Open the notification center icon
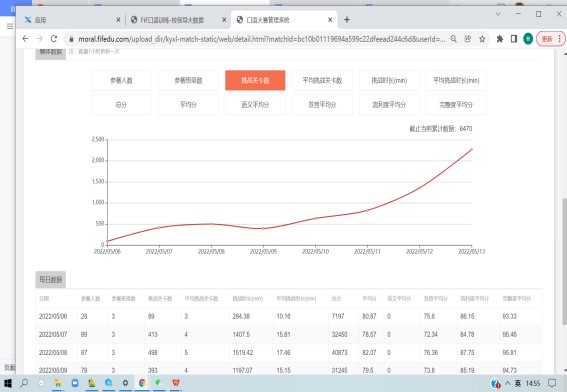567x392 pixels. click(x=552, y=383)
